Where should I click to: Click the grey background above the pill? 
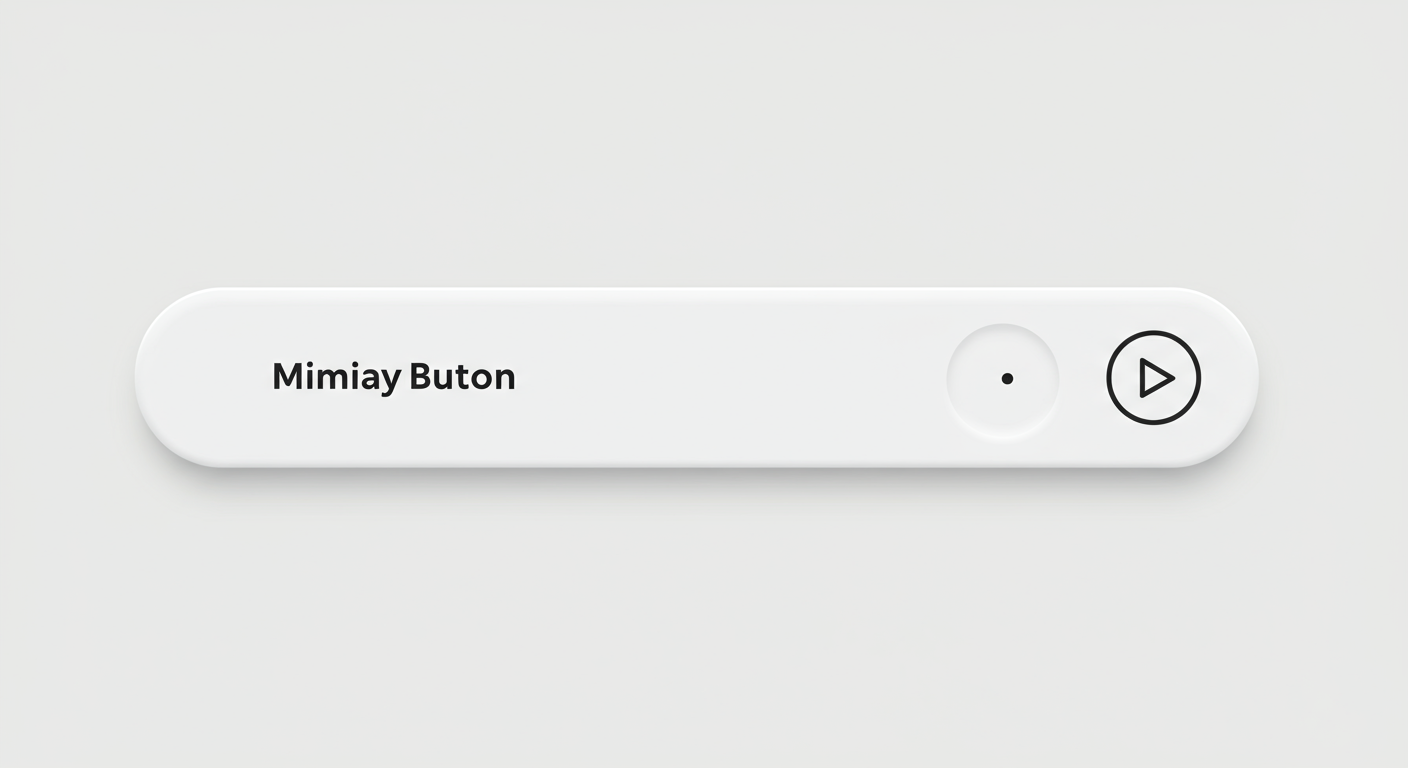pos(700,150)
